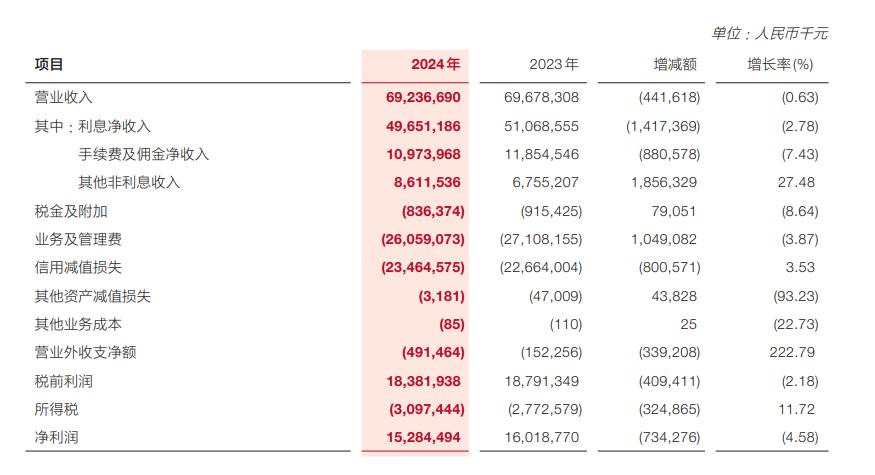875x475 pixels.
Task: Select the 税前利润 2024 value 18,381,938
Action: coord(422,381)
